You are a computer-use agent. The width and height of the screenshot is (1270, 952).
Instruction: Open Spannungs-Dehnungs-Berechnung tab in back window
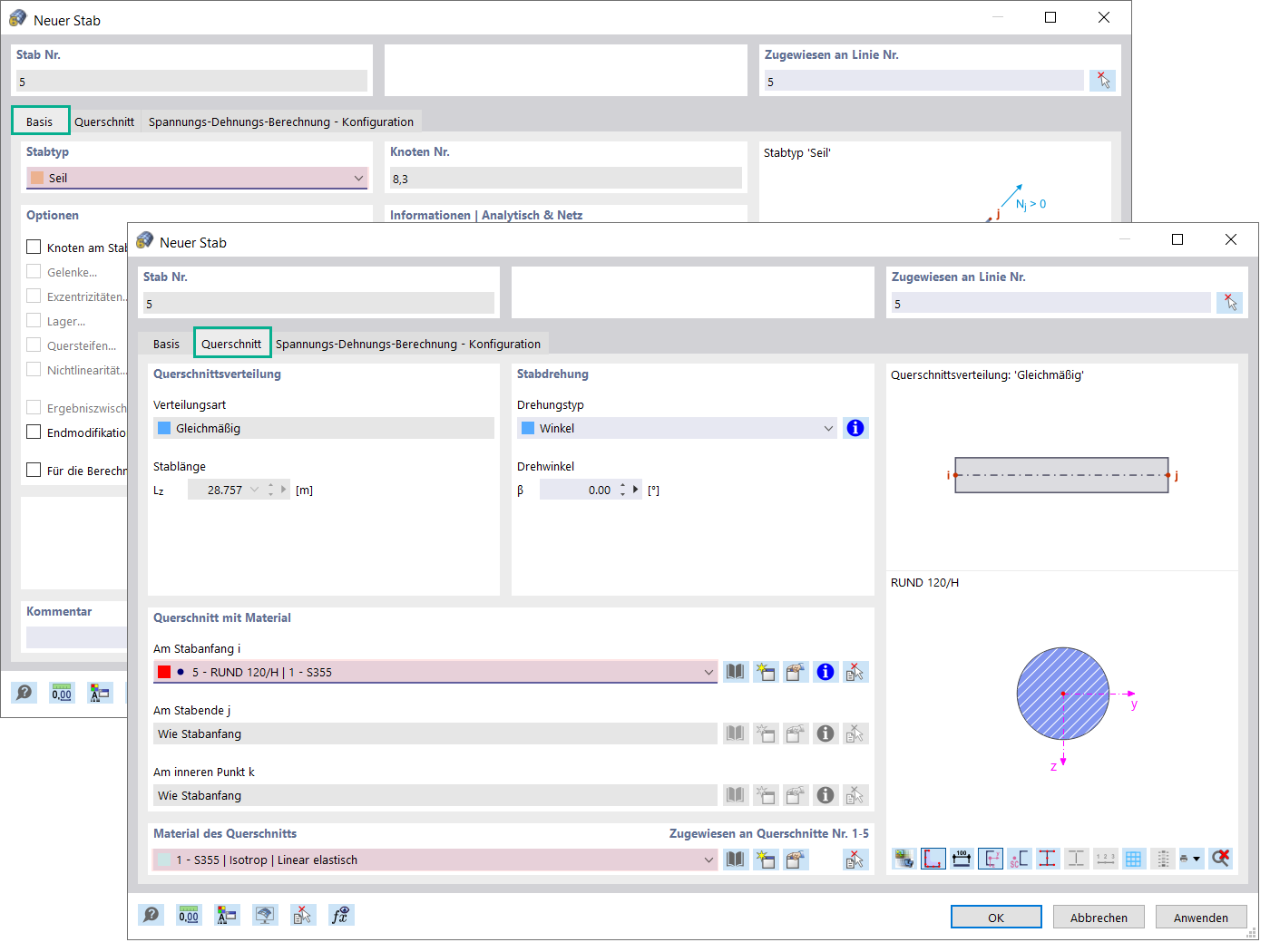tap(281, 121)
